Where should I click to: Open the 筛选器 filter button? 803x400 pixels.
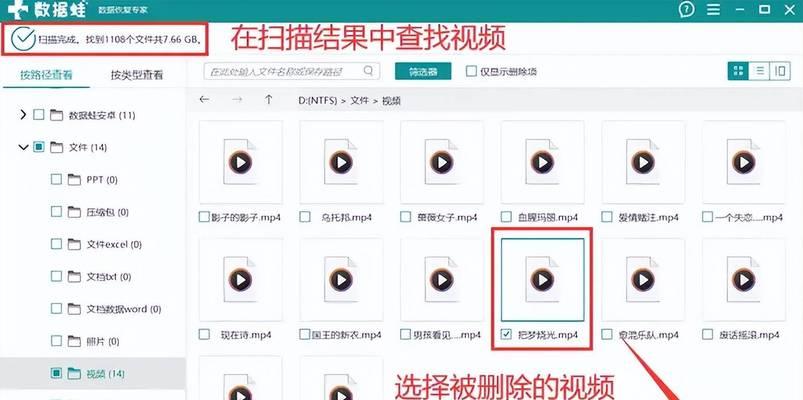(x=423, y=71)
